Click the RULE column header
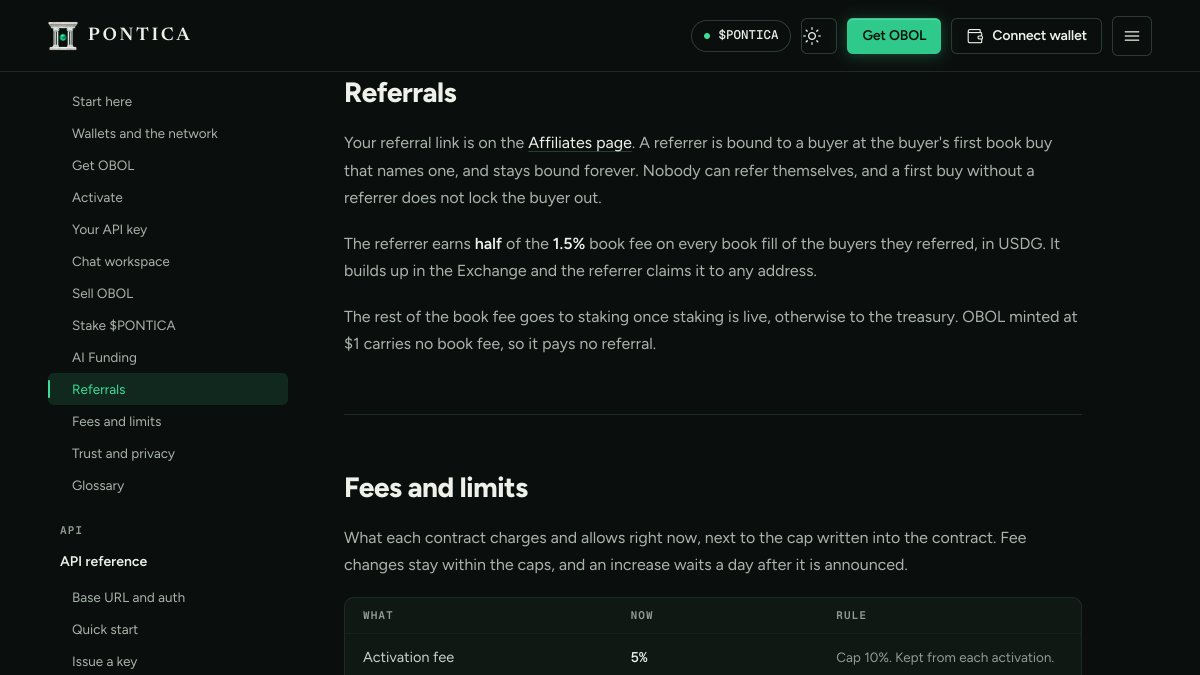The width and height of the screenshot is (1200, 675). point(851,615)
